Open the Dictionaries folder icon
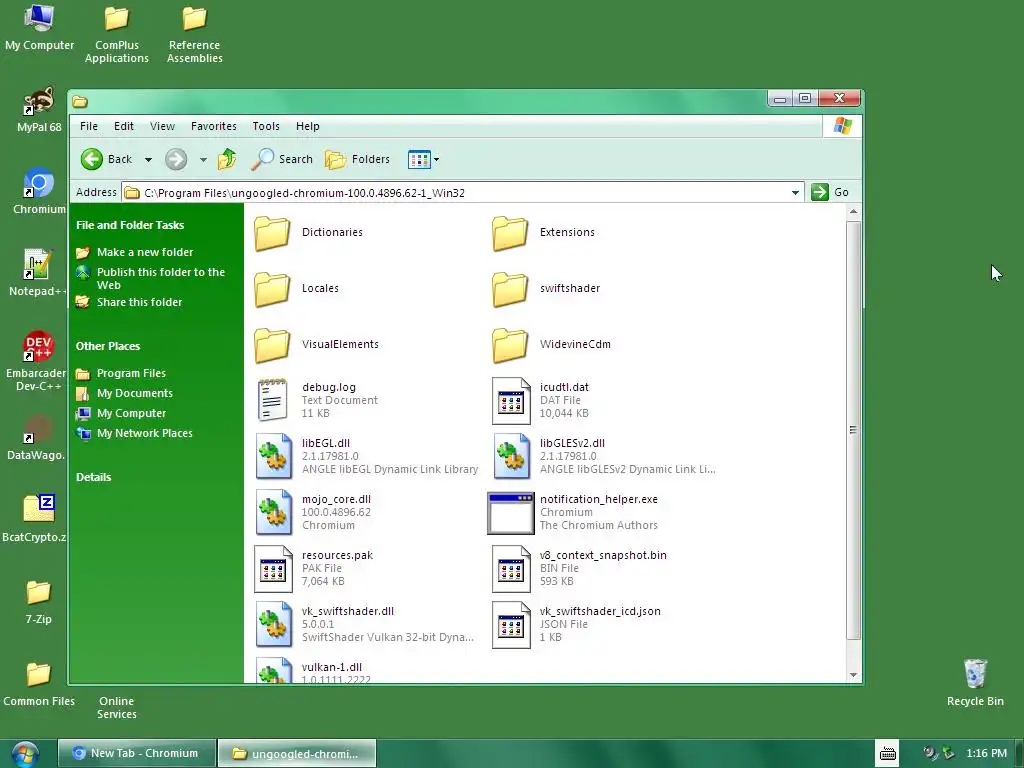This screenshot has width=1024, height=768. [272, 233]
